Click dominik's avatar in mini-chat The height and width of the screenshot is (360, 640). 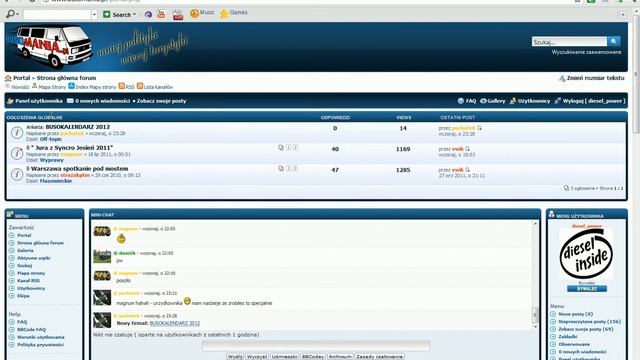tap(102, 256)
